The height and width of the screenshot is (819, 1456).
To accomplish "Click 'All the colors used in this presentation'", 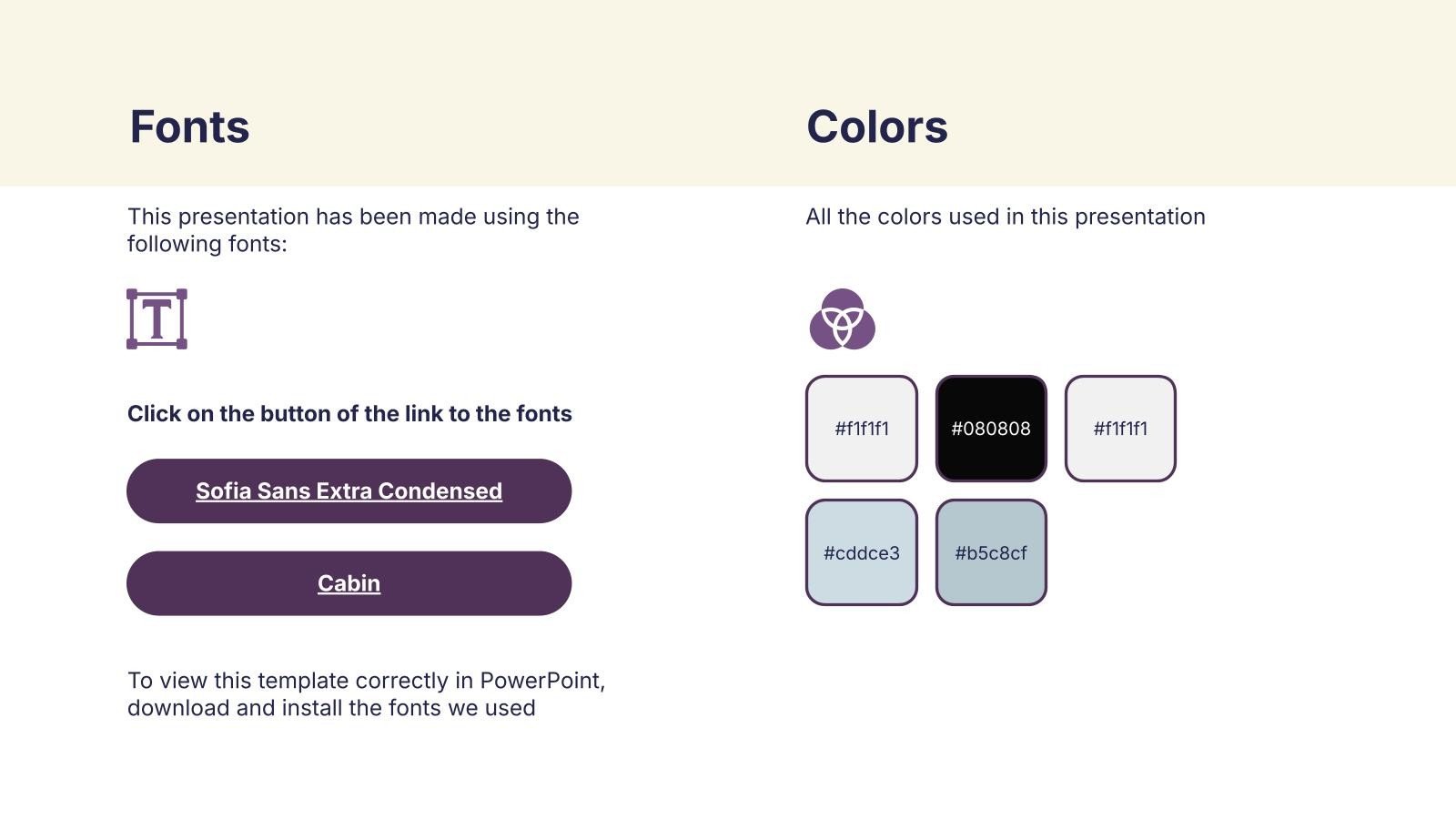I will (1005, 217).
